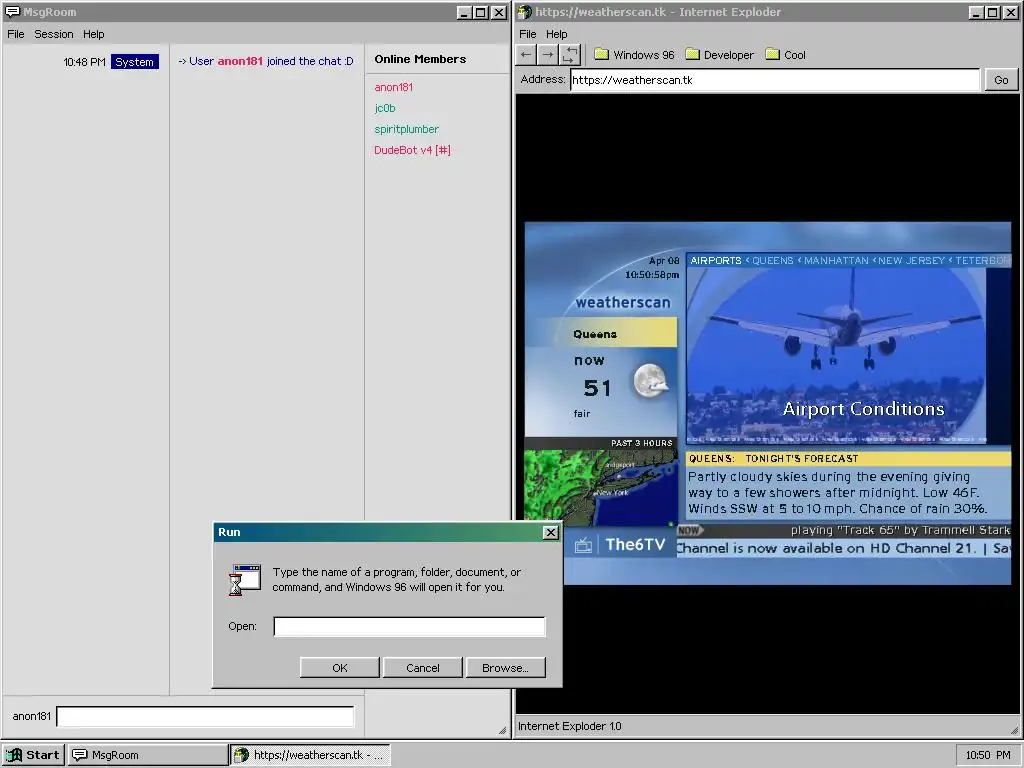Screen dimensions: 1024x768
Task: Click the NEW JERSEY tab in weatherscan
Action: tap(911, 260)
